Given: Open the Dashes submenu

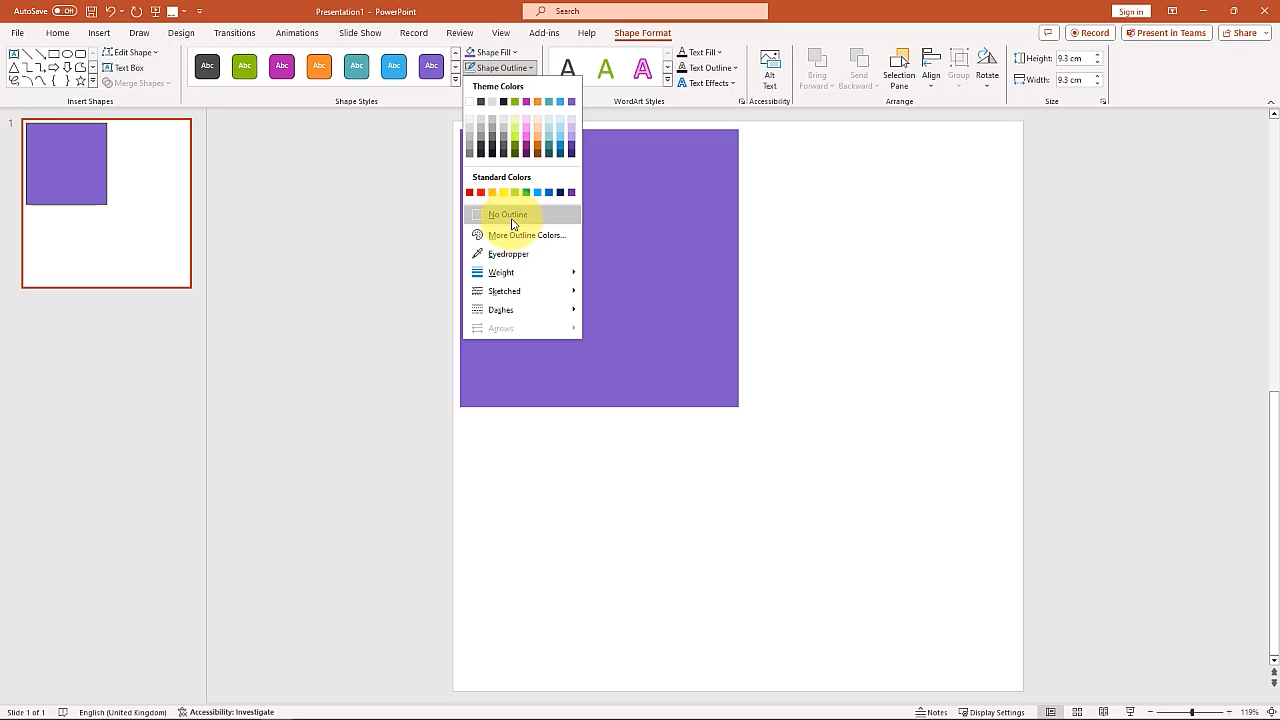Looking at the screenshot, I should [522, 310].
